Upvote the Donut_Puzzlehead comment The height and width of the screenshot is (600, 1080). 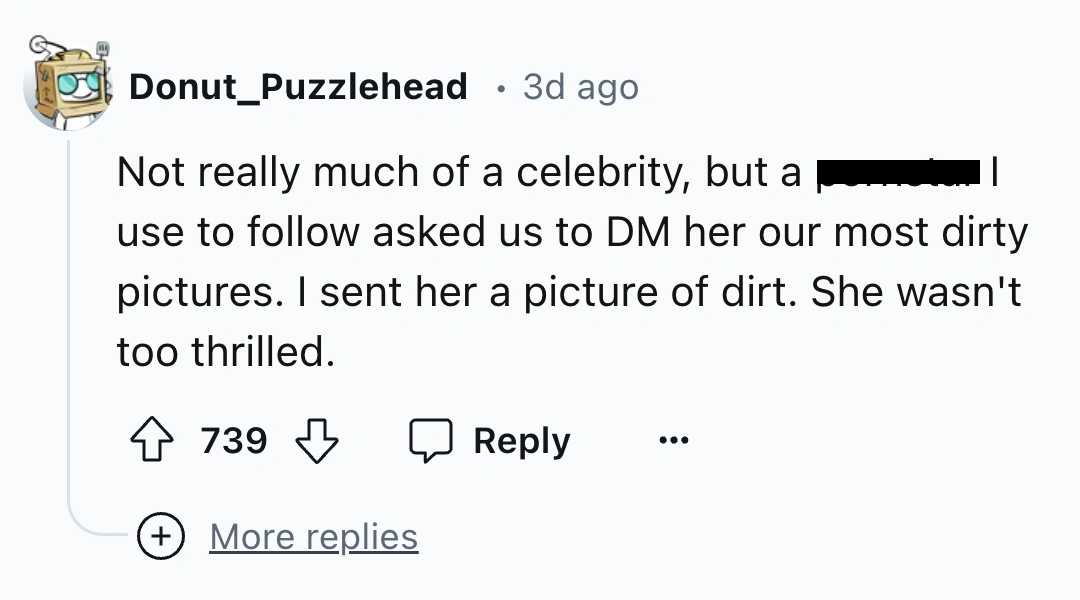click(x=152, y=441)
